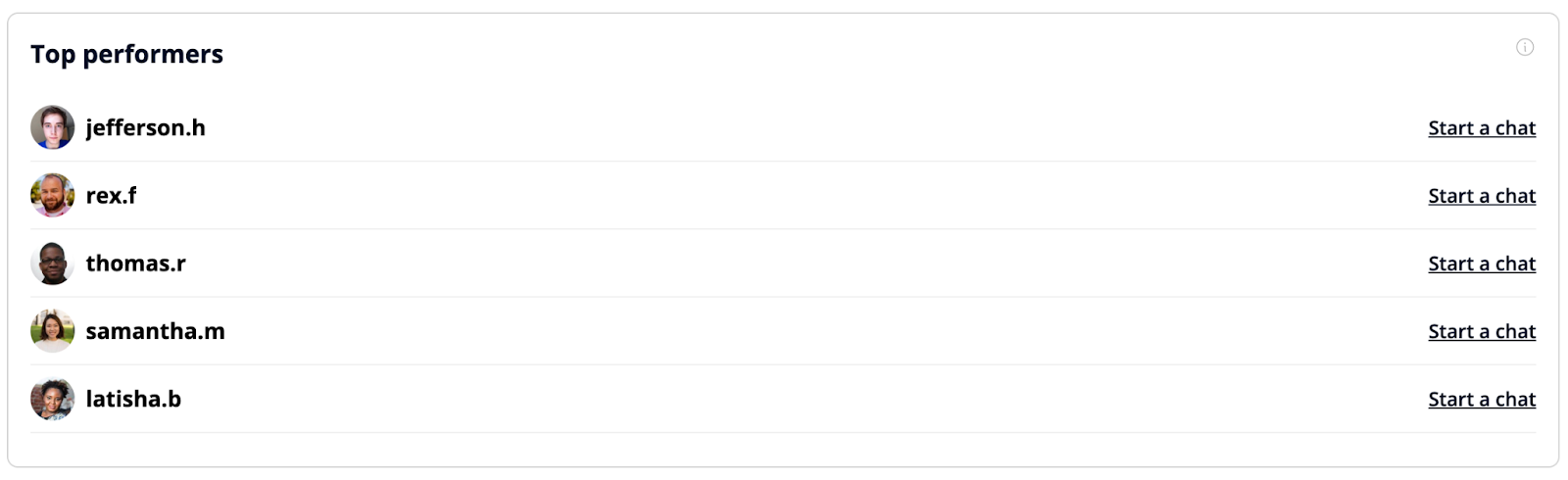Select thomas.r's avatar image
Viewport: 1568px width, 480px height.
click(52, 264)
